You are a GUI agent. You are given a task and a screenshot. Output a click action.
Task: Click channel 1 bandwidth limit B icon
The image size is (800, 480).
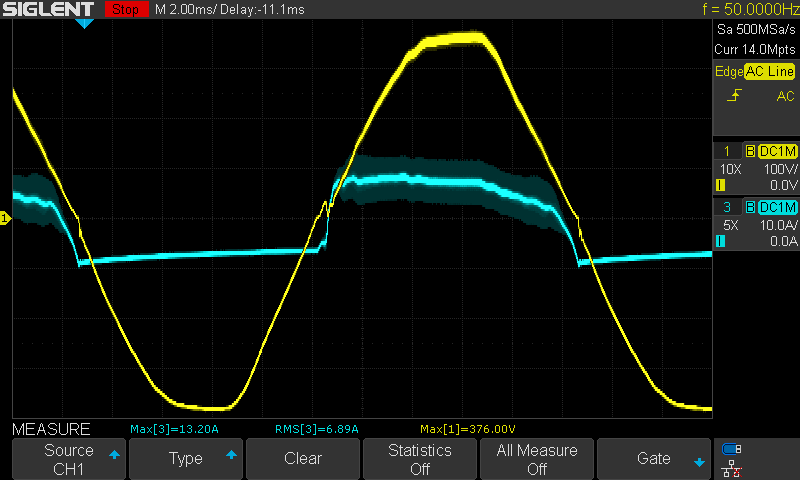pos(750,151)
